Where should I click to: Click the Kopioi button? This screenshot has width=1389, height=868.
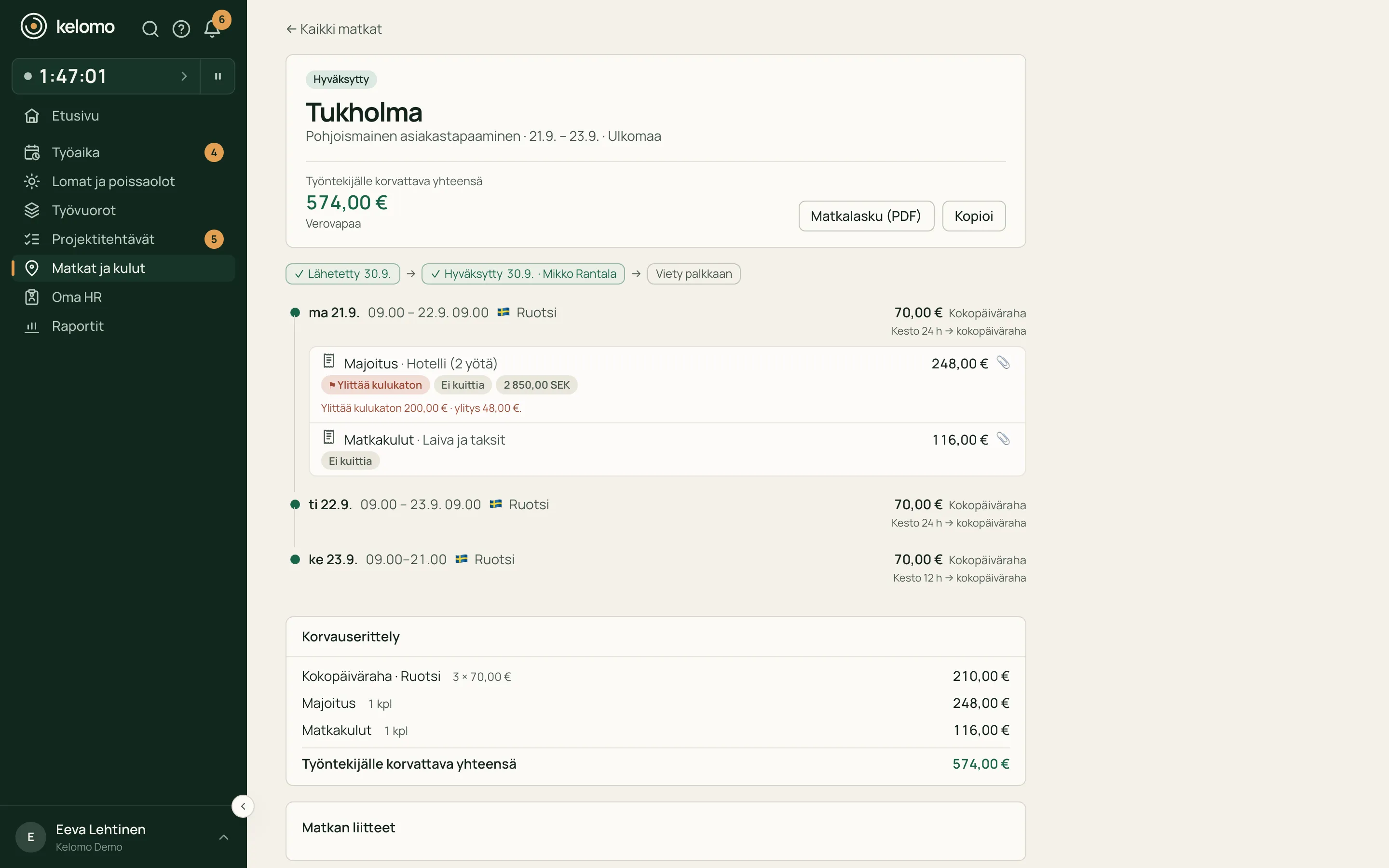973,216
